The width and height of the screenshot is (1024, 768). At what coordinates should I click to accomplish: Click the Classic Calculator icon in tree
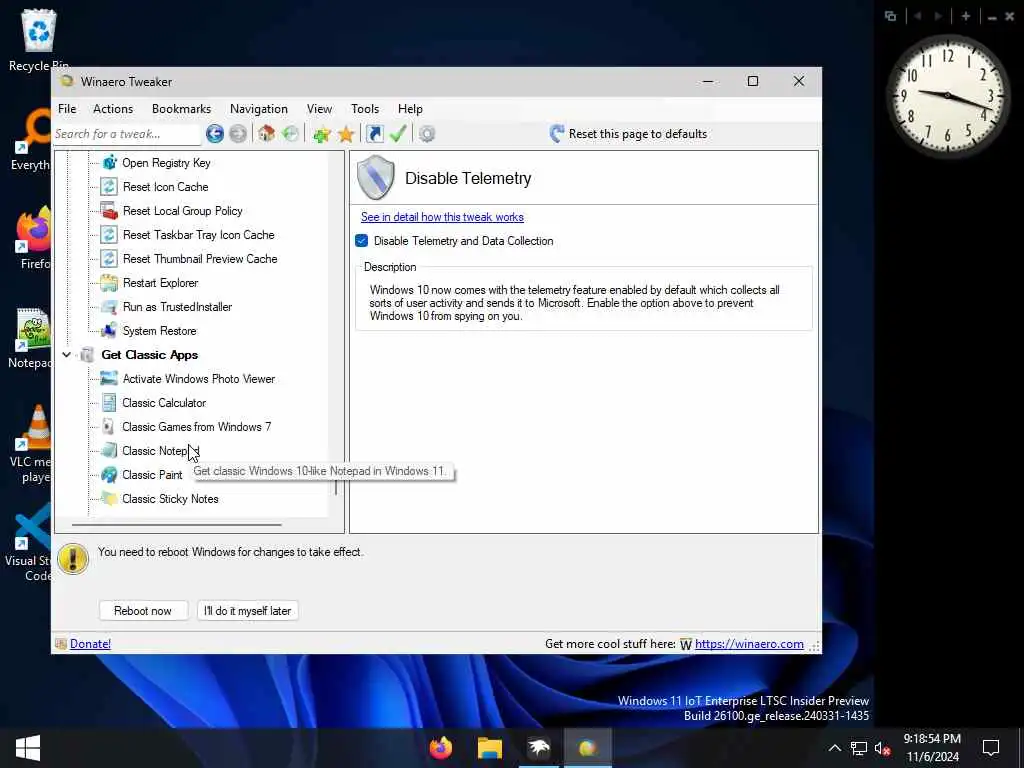click(x=109, y=403)
